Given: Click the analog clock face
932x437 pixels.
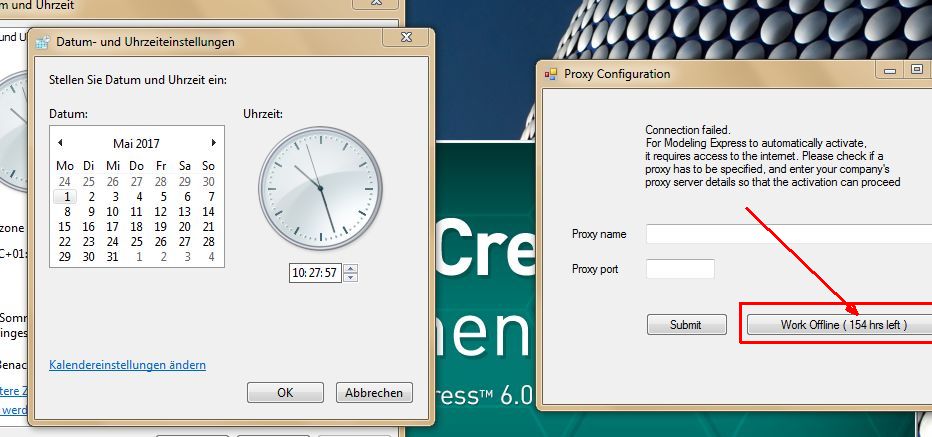Looking at the screenshot, I should point(320,188).
